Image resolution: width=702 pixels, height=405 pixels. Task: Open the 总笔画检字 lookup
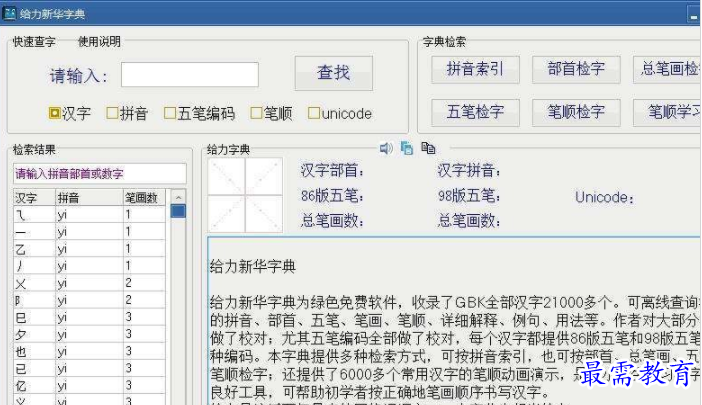667,69
